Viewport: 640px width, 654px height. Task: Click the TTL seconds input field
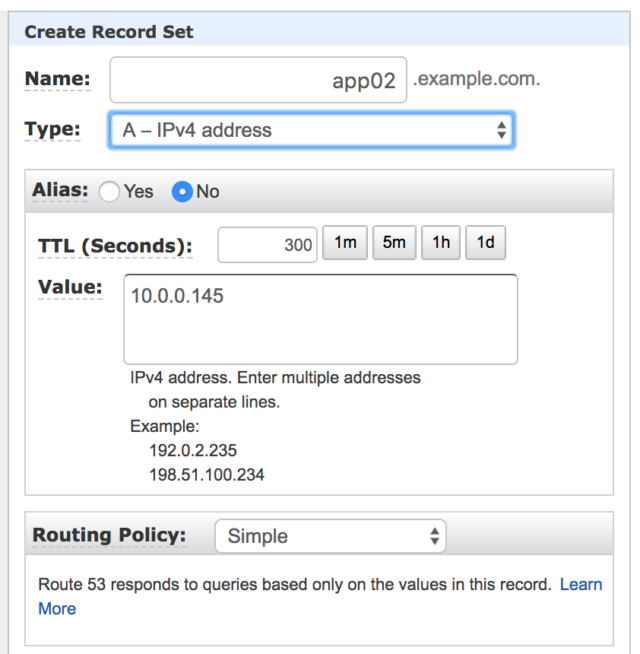click(267, 244)
